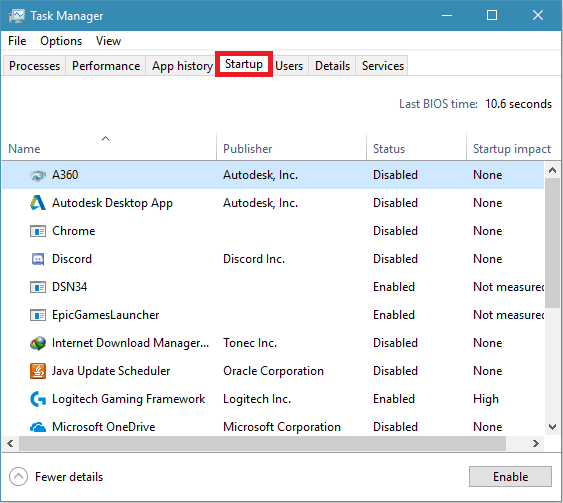Click the Java Update Scheduler icon
Screen dimensions: 563x503
pos(38,371)
